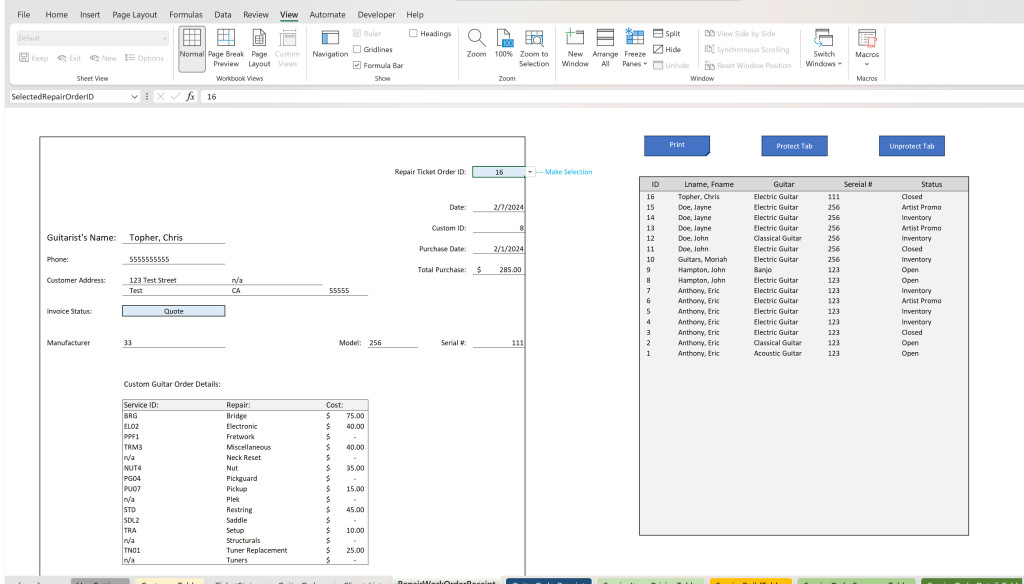The image size is (1024, 584).
Task: Click the formula bar checkmark icon
Action: [x=175, y=97]
